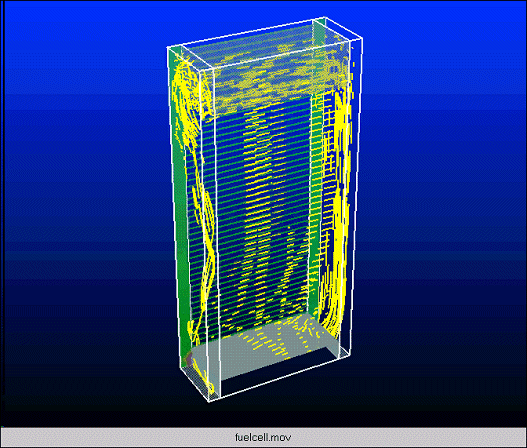This screenshot has width=527, height=448.
Task: Select the green right inner wall strip
Action: 315,202
